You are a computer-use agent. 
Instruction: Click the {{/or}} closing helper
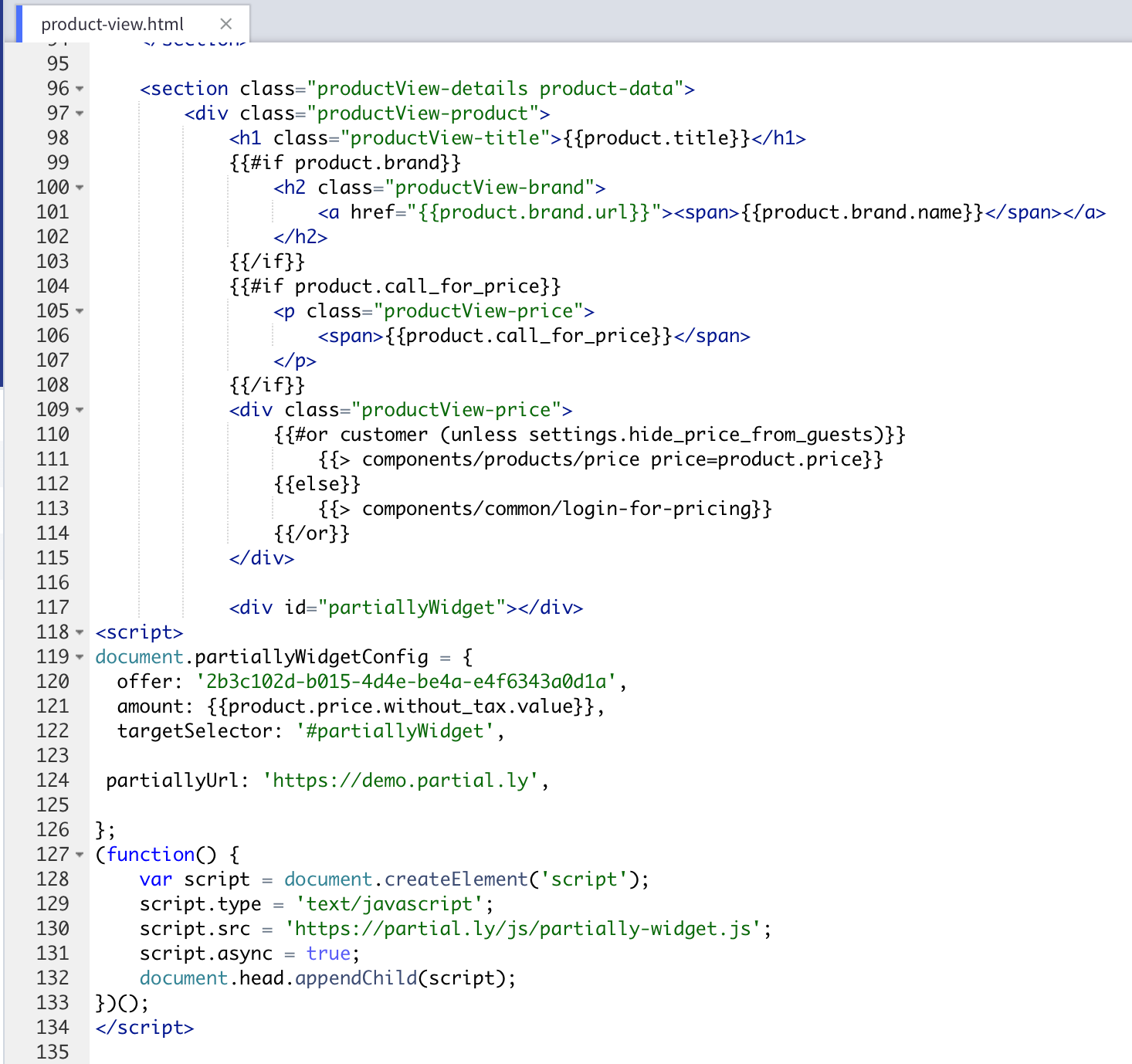311,534
